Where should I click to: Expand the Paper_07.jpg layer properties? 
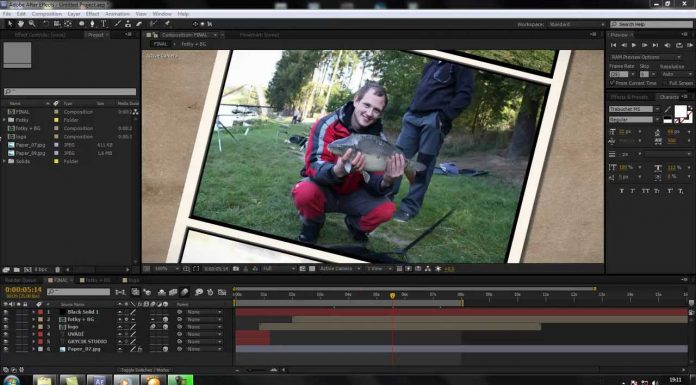pyautogui.click(x=33, y=349)
